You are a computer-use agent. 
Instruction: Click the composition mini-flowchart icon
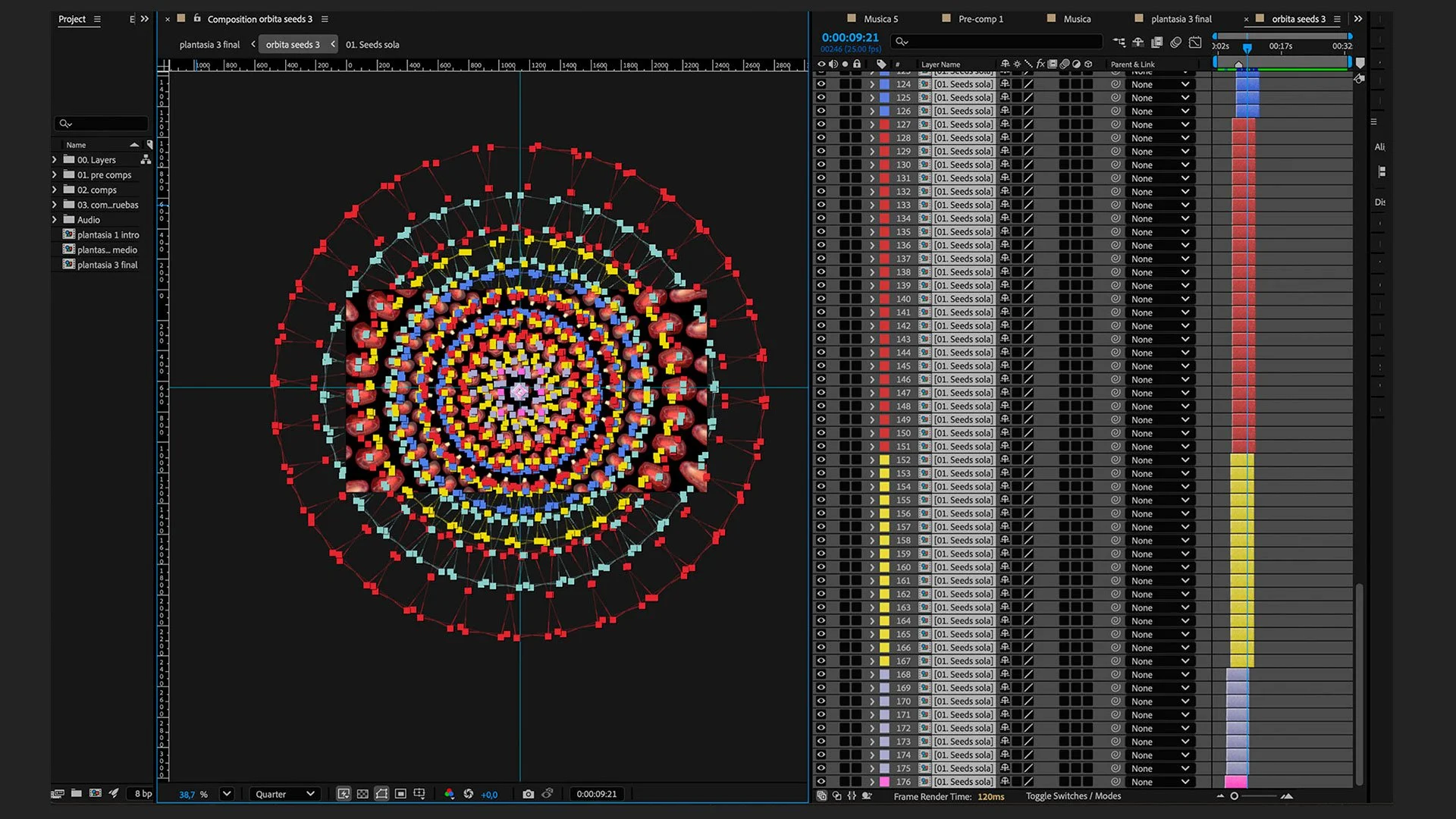(x=1119, y=42)
